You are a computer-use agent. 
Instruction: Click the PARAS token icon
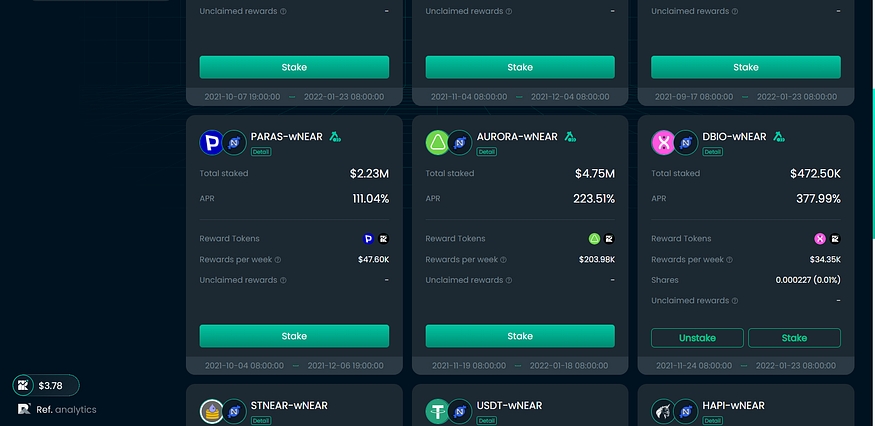point(211,143)
